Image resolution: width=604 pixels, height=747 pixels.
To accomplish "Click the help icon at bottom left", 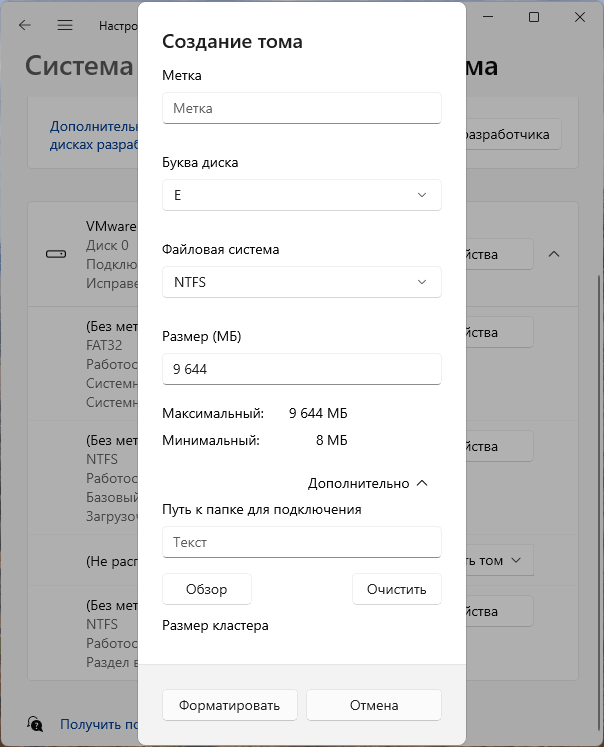I will [x=35, y=723].
